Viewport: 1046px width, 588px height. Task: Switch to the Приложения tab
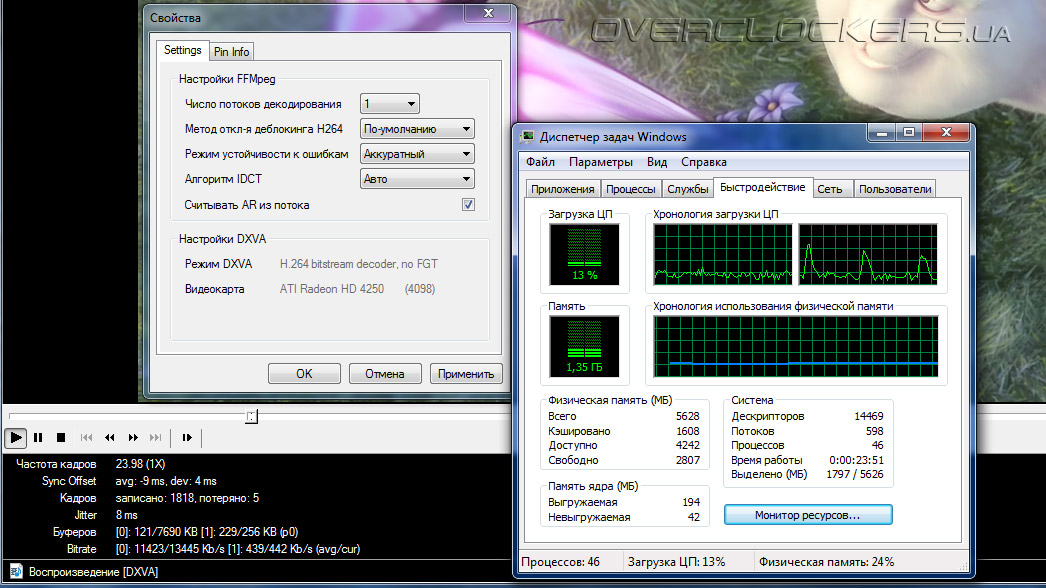(562, 189)
